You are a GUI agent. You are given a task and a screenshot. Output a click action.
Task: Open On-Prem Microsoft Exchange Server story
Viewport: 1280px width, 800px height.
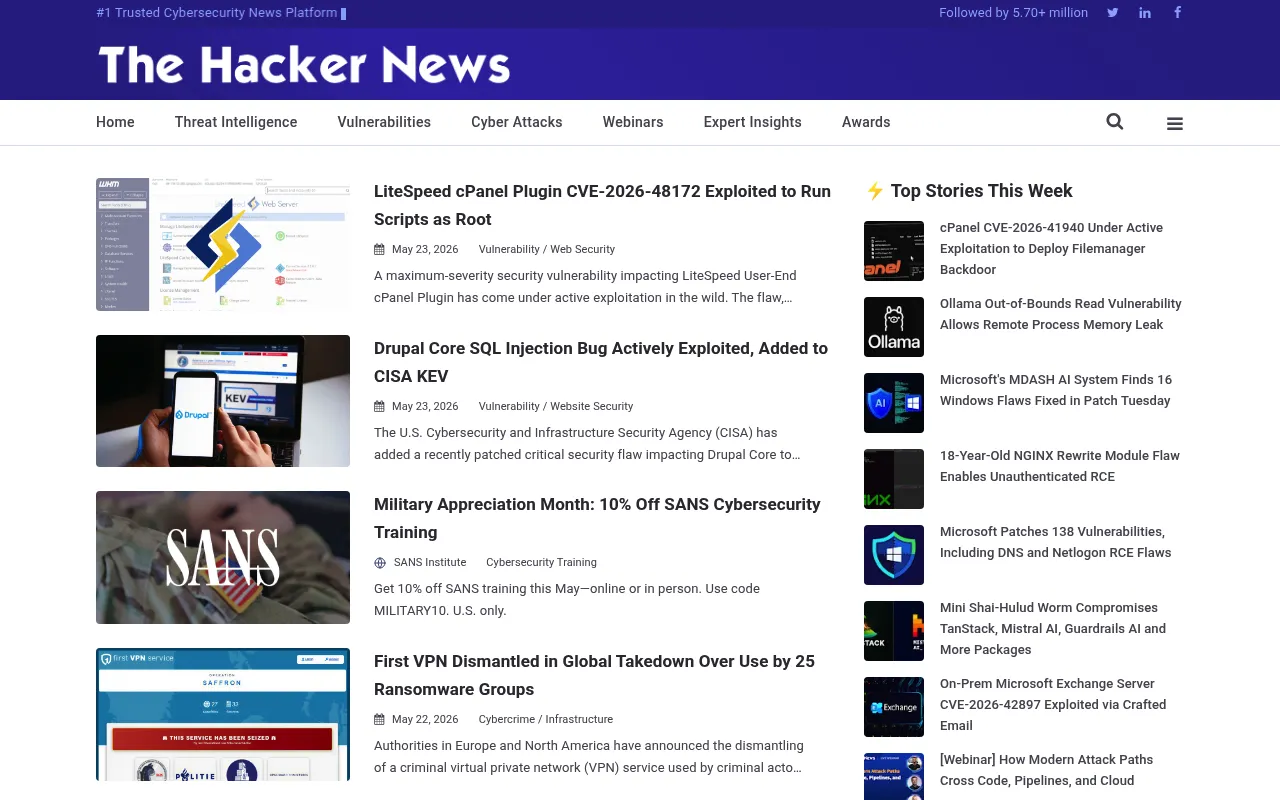tap(1053, 705)
